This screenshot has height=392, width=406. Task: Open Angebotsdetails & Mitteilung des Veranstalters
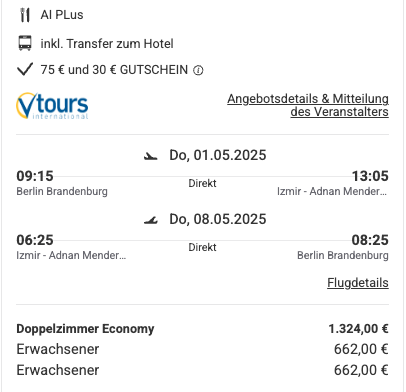coord(308,105)
